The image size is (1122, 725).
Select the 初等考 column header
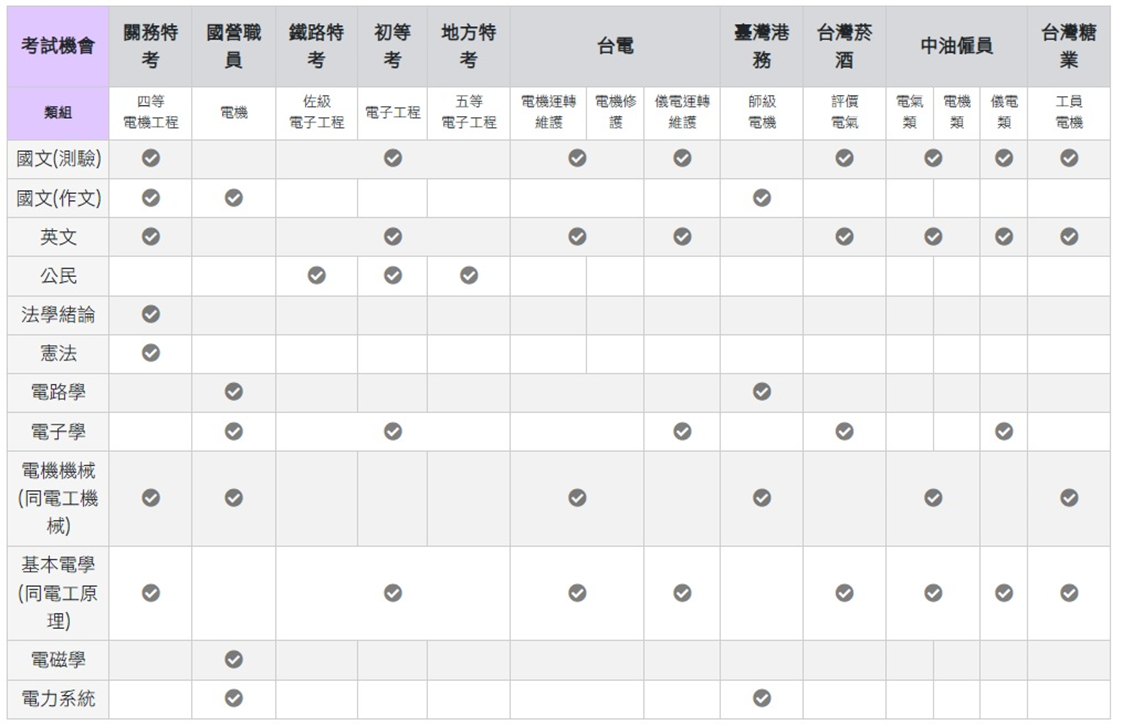393,47
